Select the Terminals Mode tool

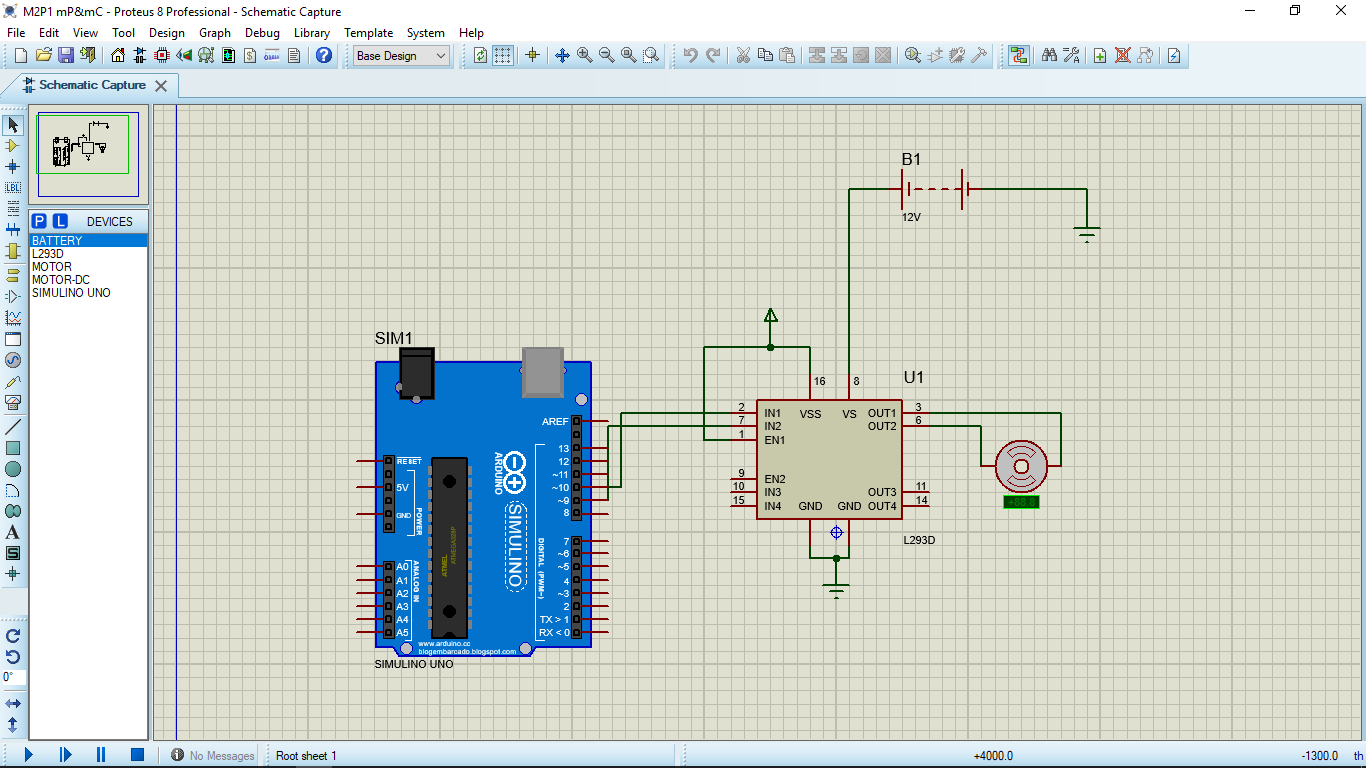click(x=13, y=274)
